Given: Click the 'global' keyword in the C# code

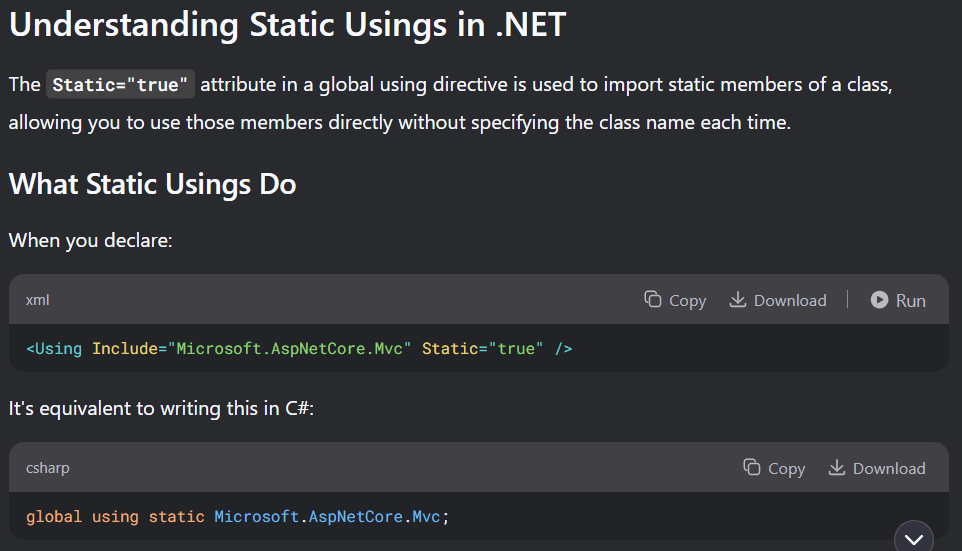Looking at the screenshot, I should pos(54,517).
